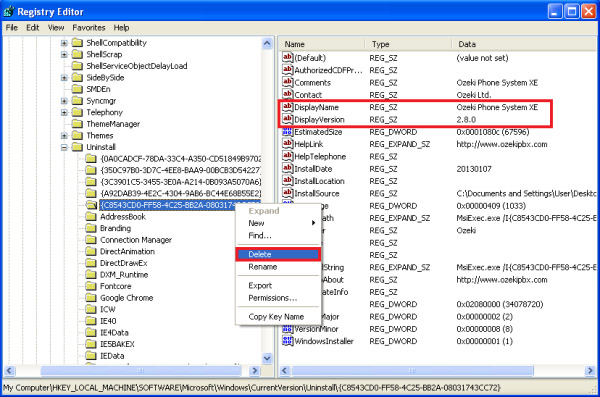
Task: Click the string icon beside Comments
Action: 288,82
